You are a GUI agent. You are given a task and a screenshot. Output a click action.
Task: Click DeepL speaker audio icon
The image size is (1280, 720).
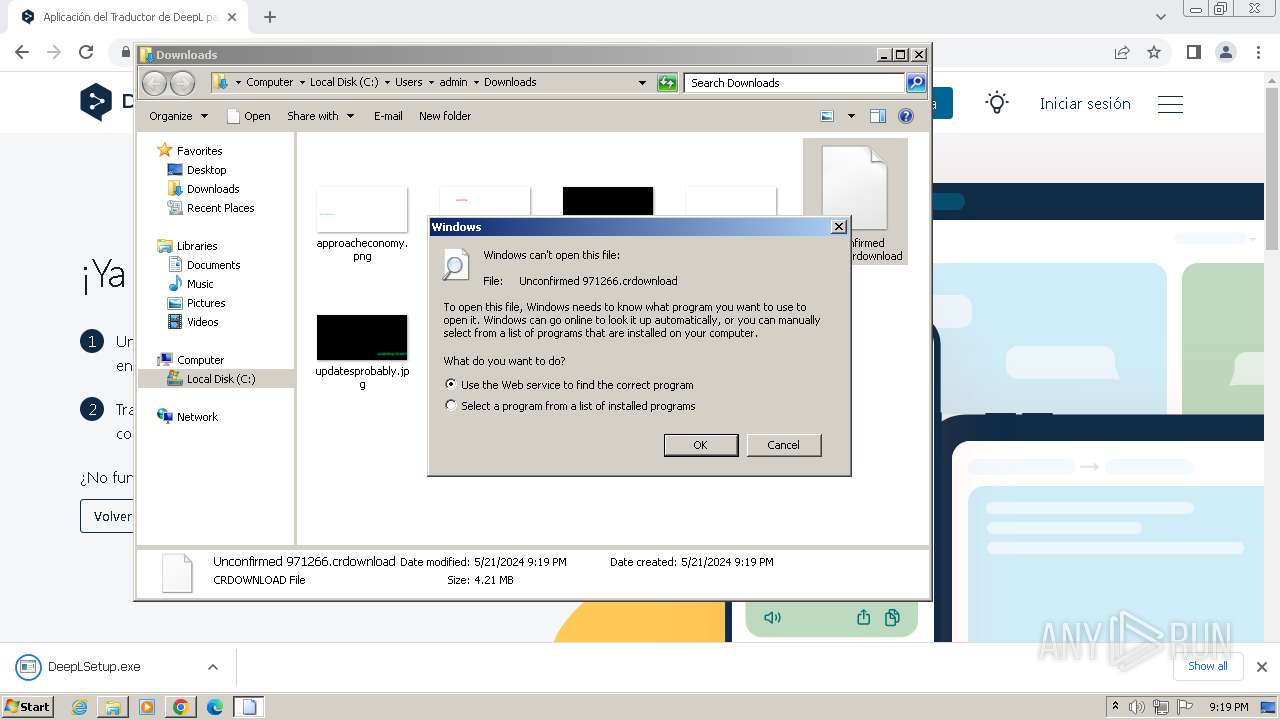click(772, 617)
